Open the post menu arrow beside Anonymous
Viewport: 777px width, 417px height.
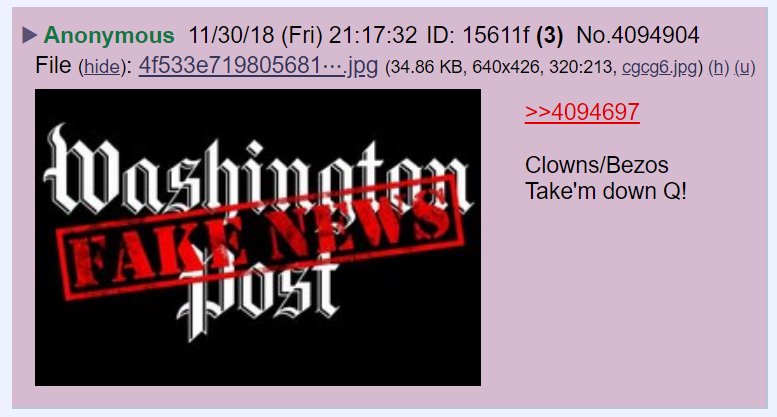tap(30, 35)
